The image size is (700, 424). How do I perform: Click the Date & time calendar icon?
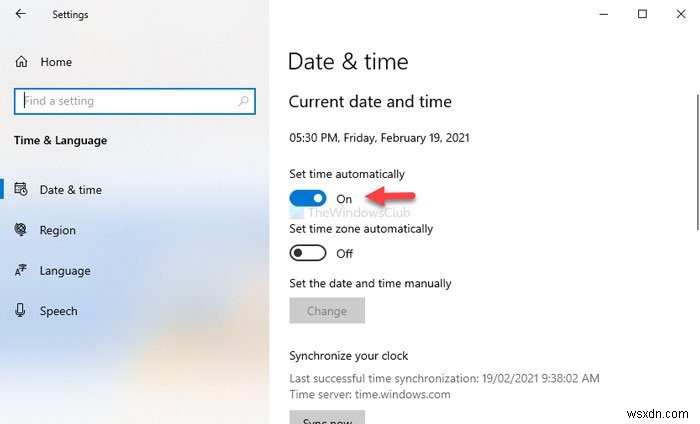coord(21,190)
